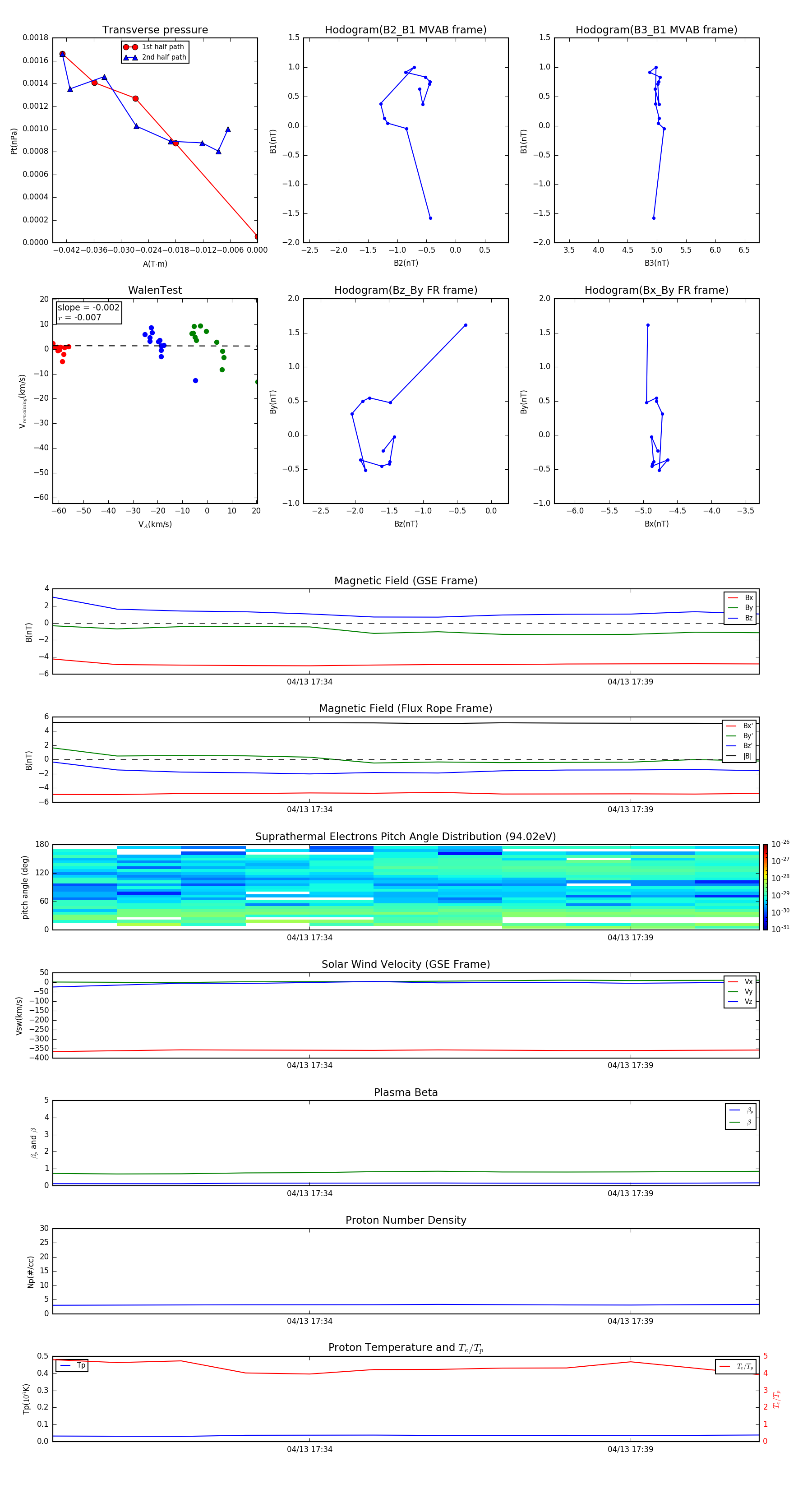The height and width of the screenshot is (1489, 812).
Task: Click the Bx legend entry in GSE magnetic field
Action: [x=740, y=598]
